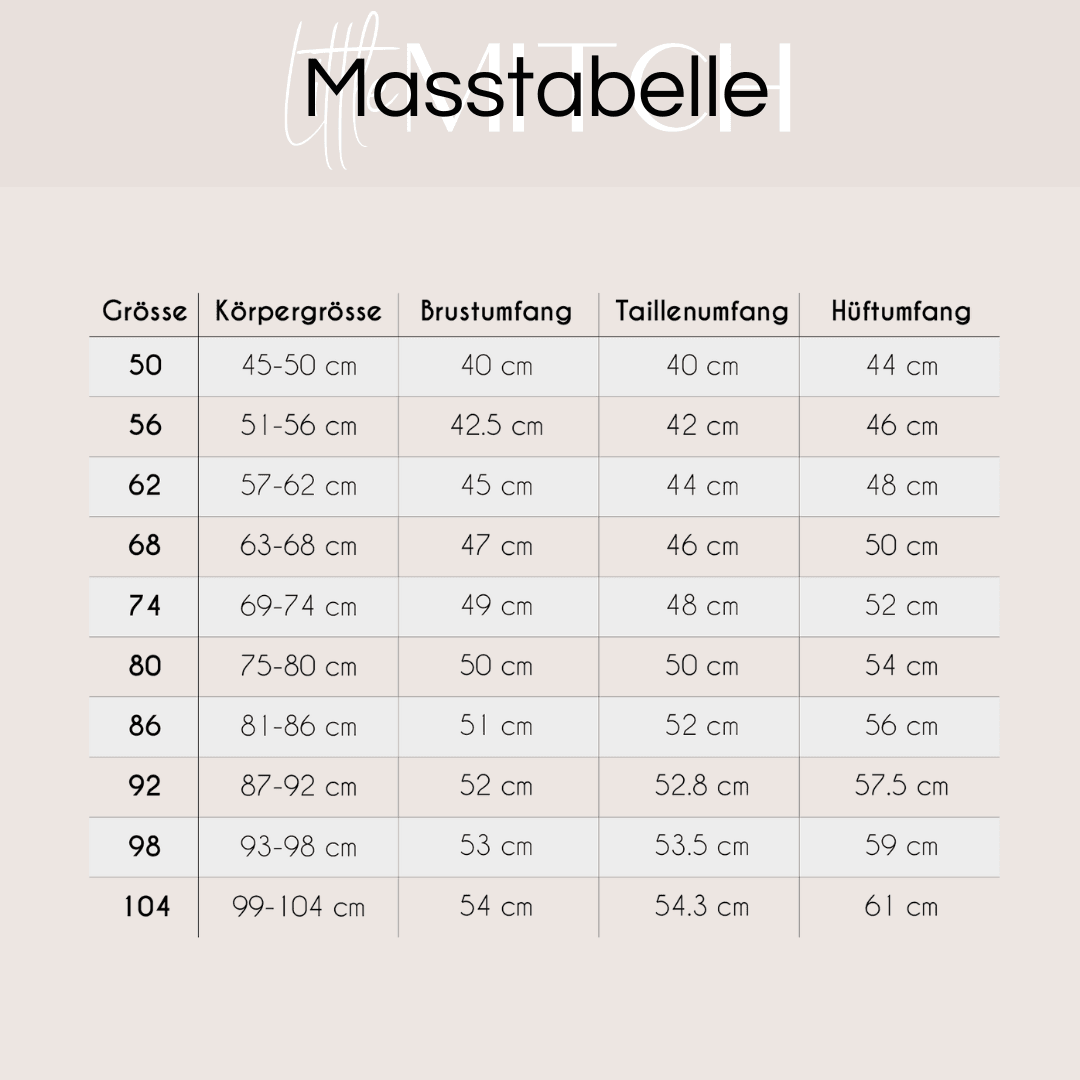Select the 81-86 cm Körpergrösse cell
The width and height of the screenshot is (1080, 1080).
click(x=298, y=726)
